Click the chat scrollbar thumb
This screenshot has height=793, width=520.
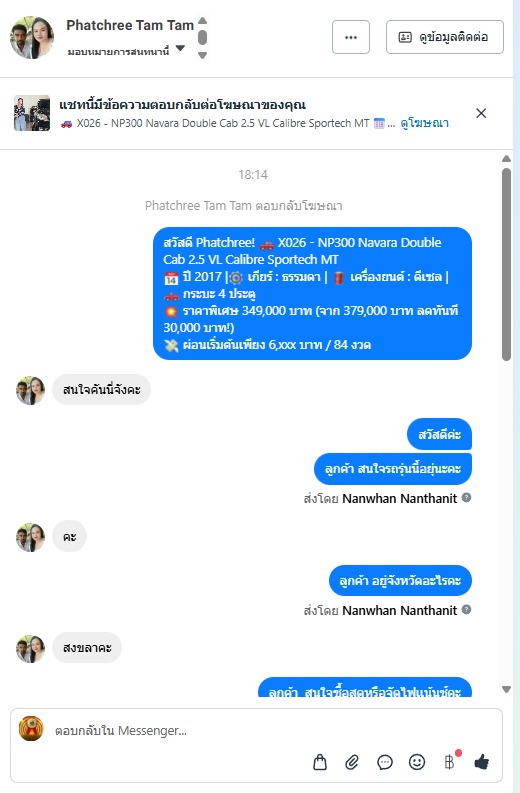pyautogui.click(x=506, y=265)
